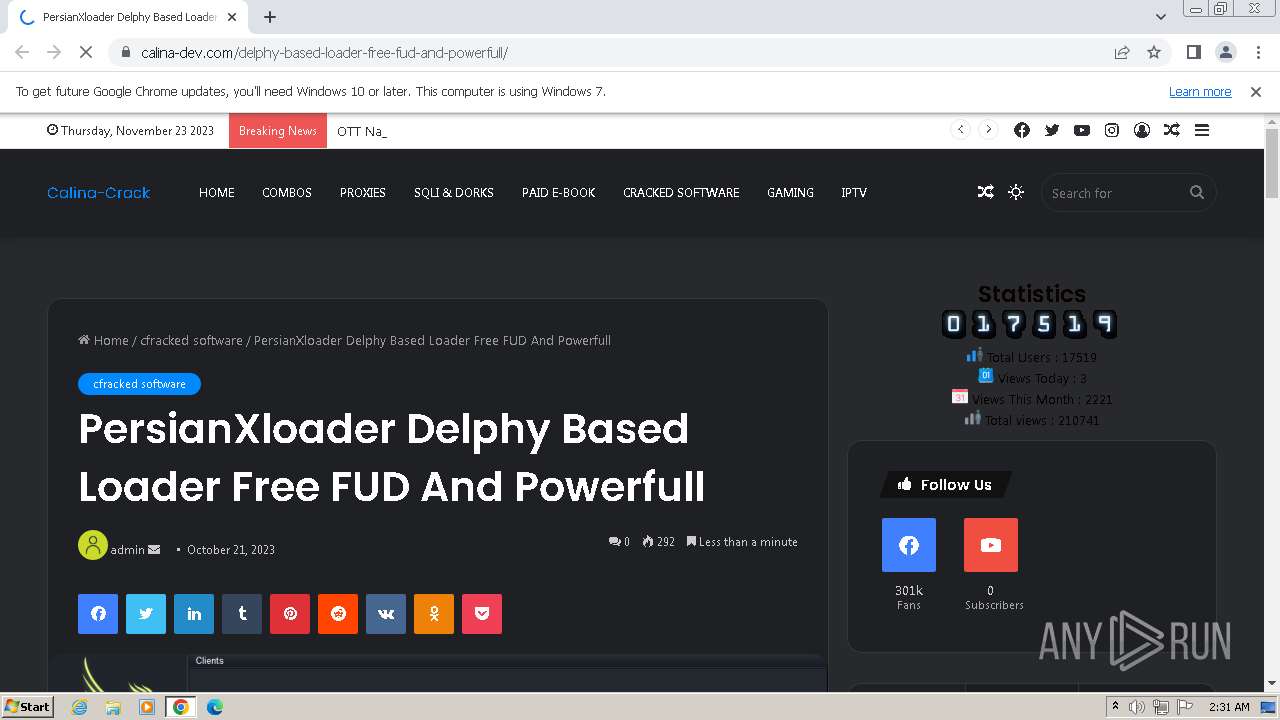Viewport: 1280px width, 720px height.
Task: Click email icon next to admin
Action: pos(154,549)
